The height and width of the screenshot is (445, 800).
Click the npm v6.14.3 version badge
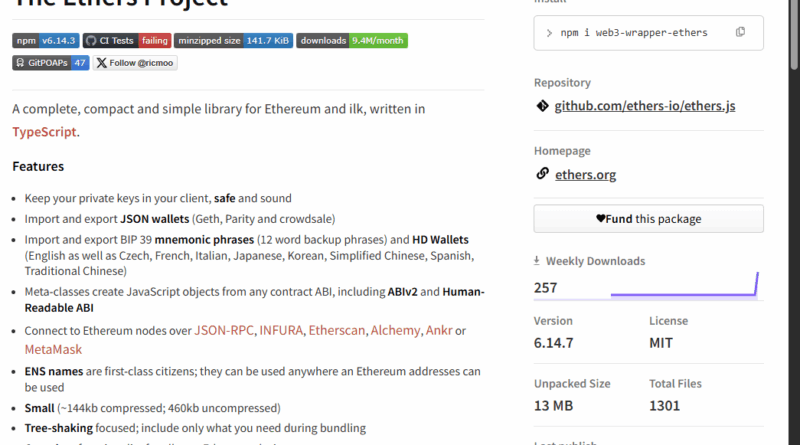pos(46,40)
